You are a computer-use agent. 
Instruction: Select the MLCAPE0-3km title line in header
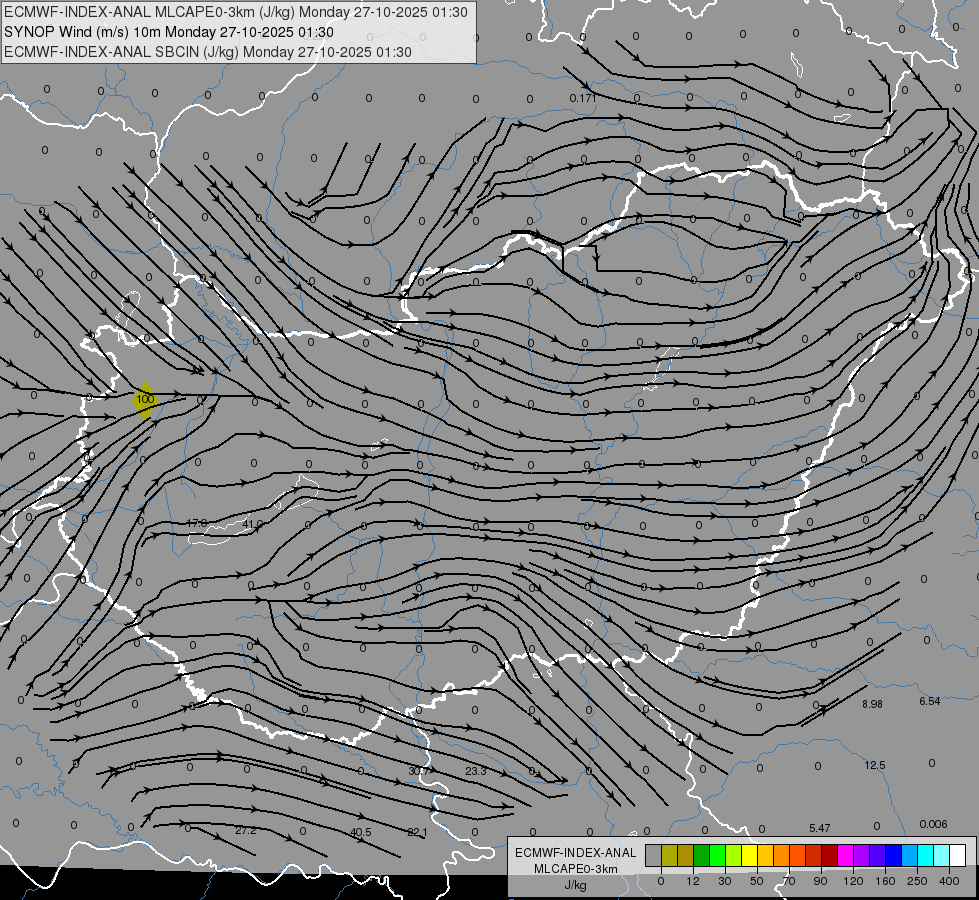point(235,12)
